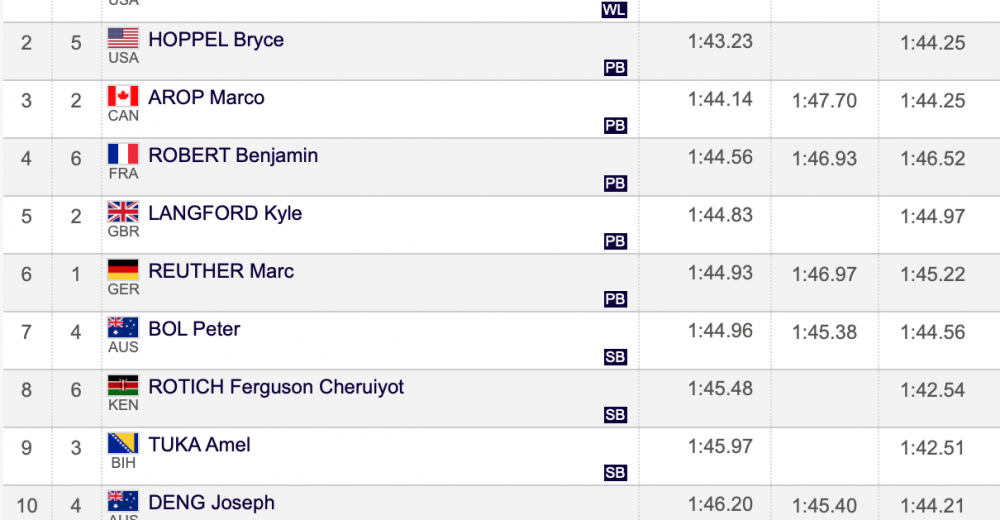
Task: Click the PB badge in LANGFORD Kyle's row
Action: (615, 241)
